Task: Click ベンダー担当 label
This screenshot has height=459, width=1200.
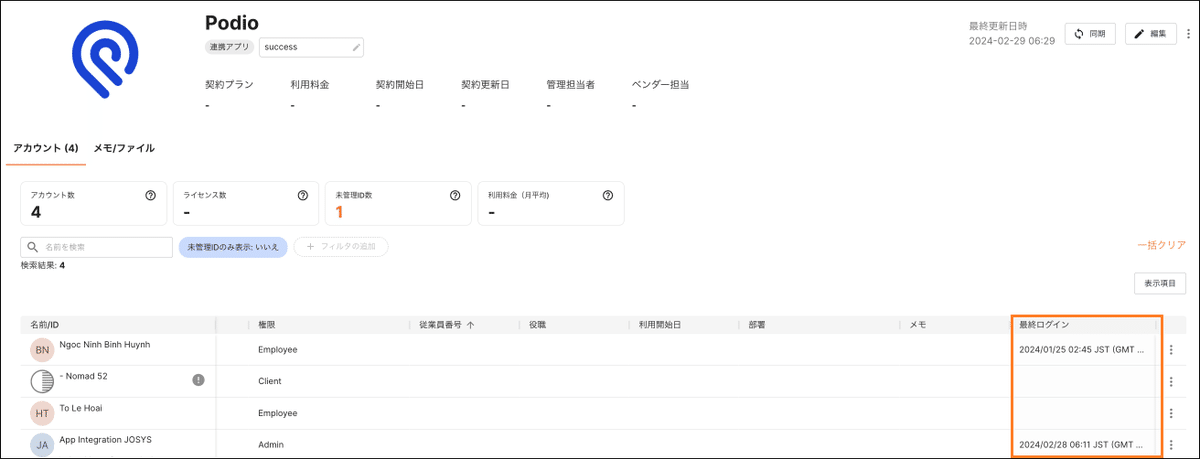Action: (661, 85)
